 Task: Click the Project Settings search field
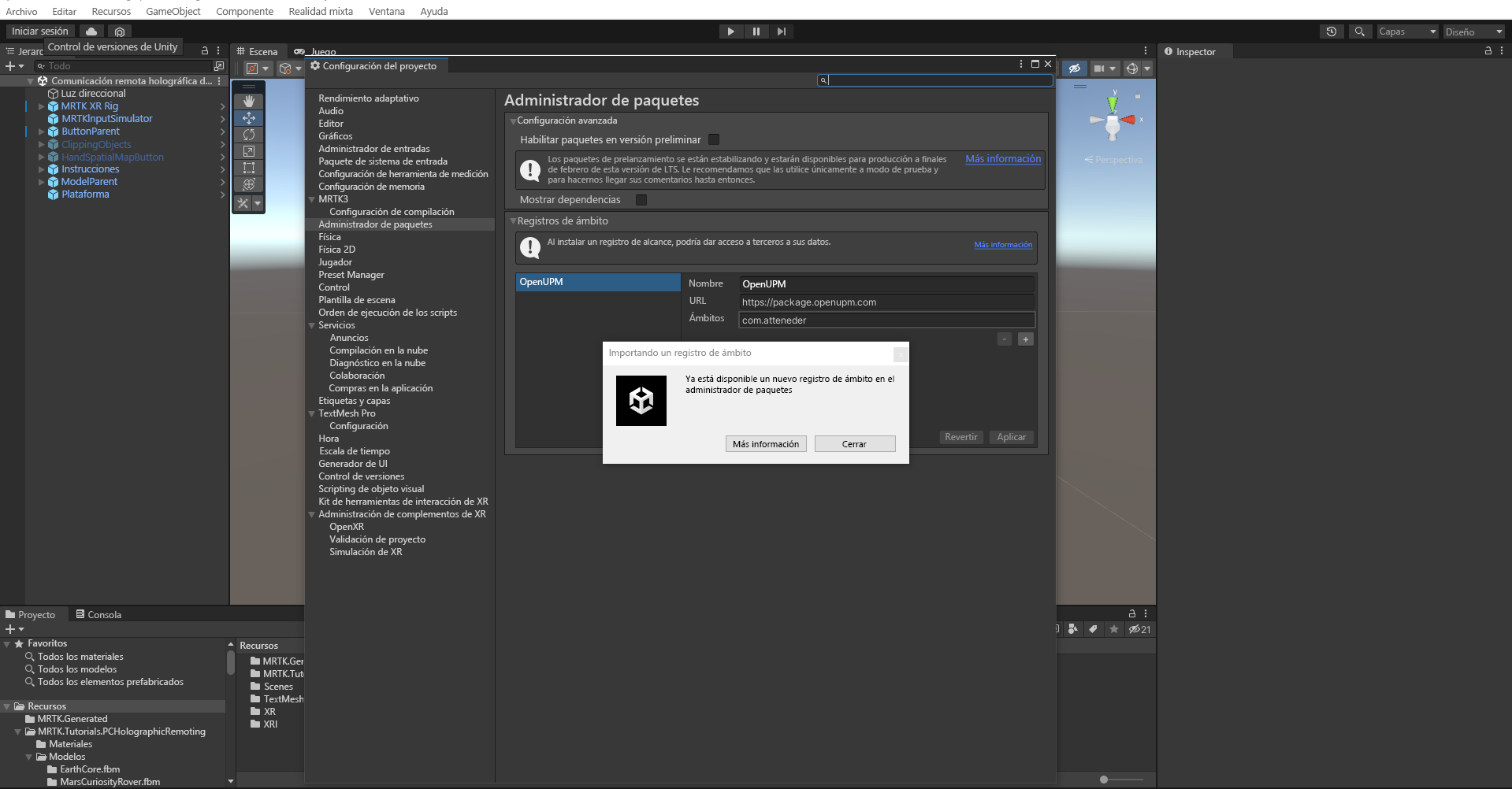[935, 80]
